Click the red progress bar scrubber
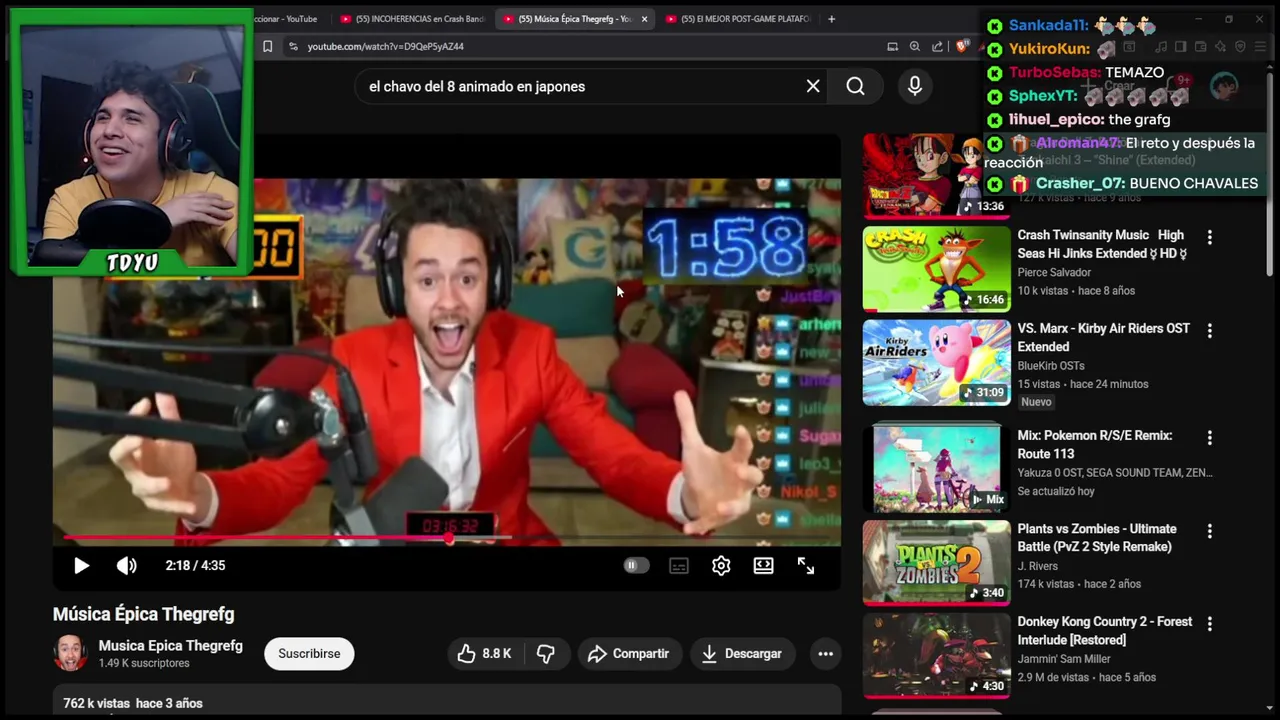 449,538
